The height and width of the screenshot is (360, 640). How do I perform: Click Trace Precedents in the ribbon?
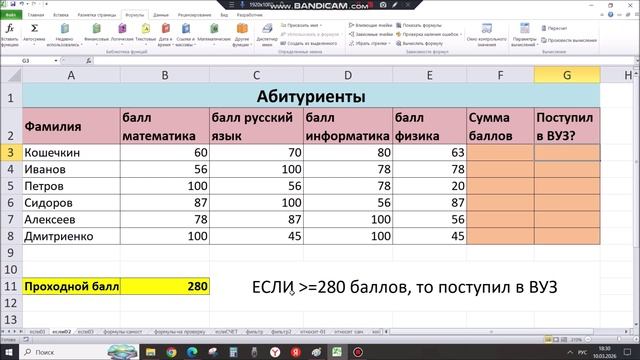[370, 25]
